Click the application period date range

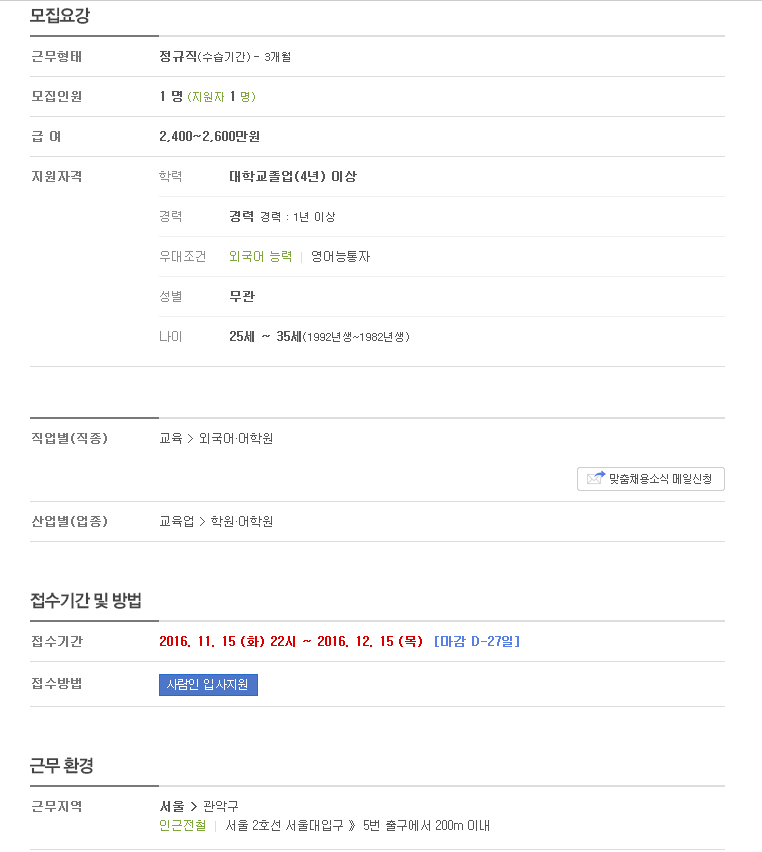pyautogui.click(x=291, y=642)
